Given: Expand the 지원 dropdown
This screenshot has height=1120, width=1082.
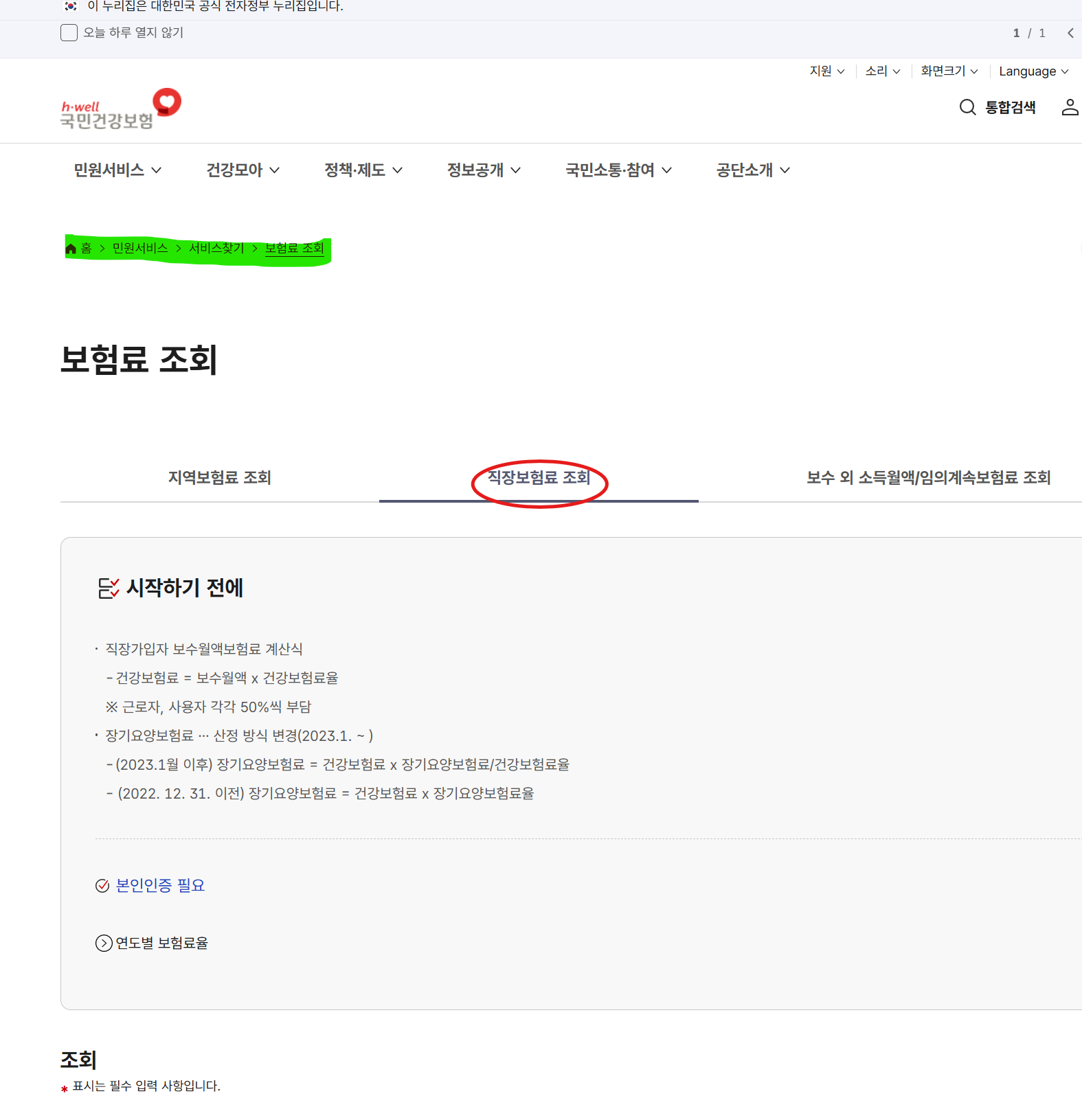Looking at the screenshot, I should [x=827, y=71].
